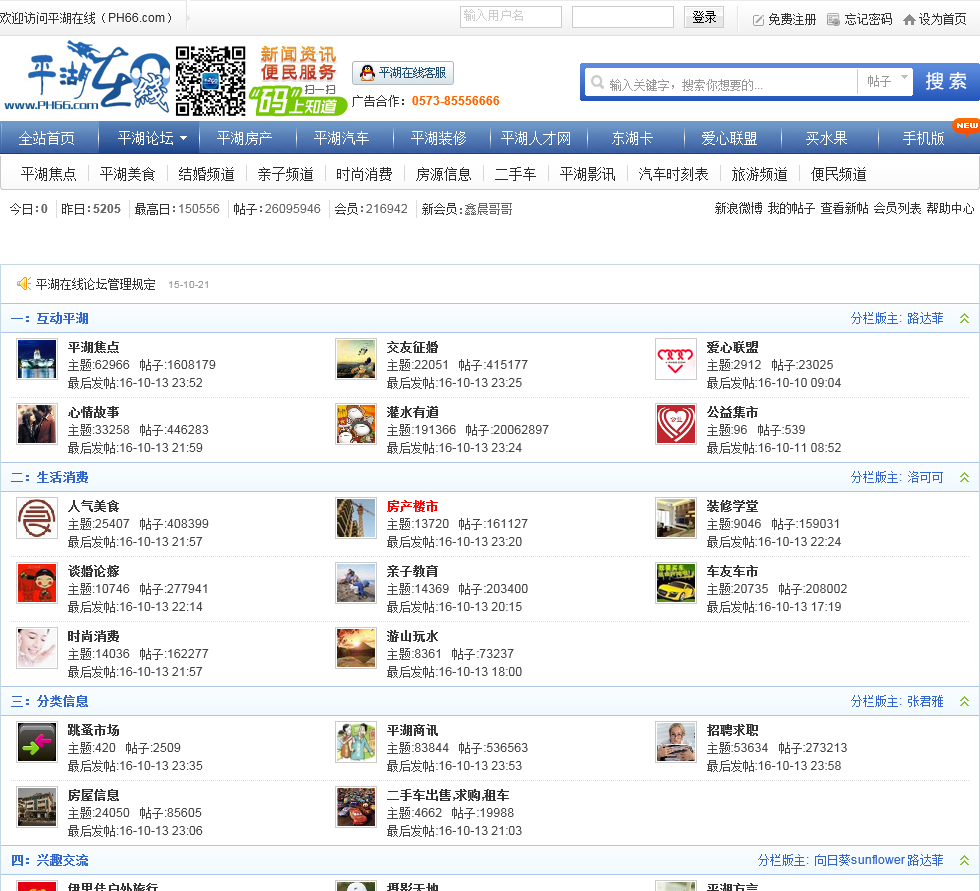
Task: Open the 人气美食 forum icon
Action: 37,518
